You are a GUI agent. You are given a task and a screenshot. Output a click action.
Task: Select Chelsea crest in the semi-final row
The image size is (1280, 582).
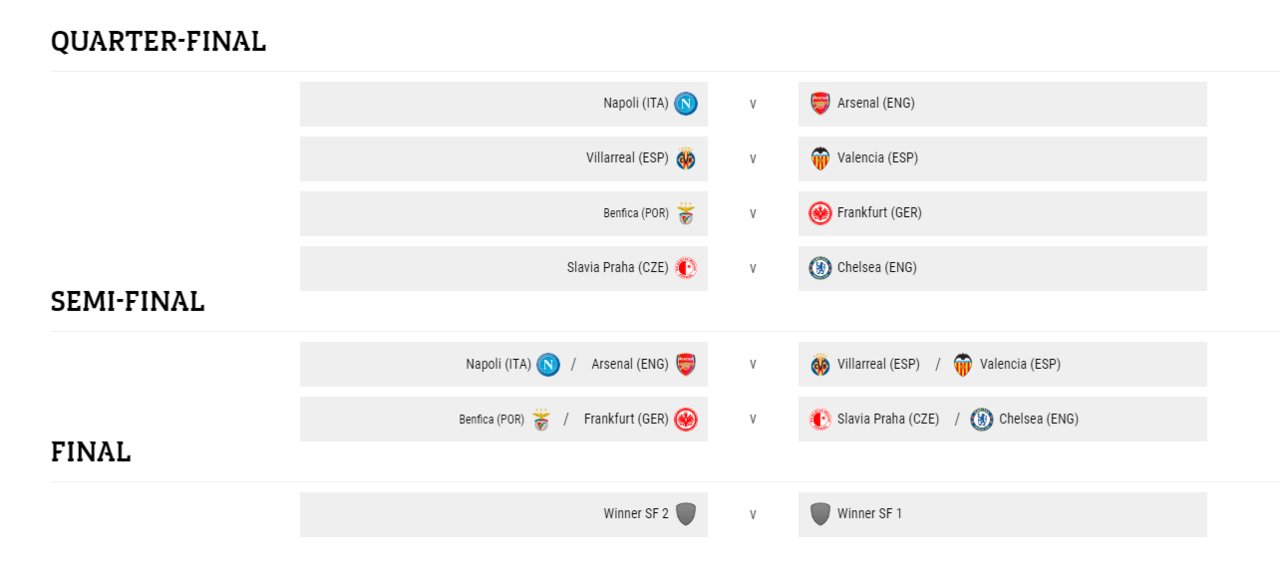click(x=982, y=419)
